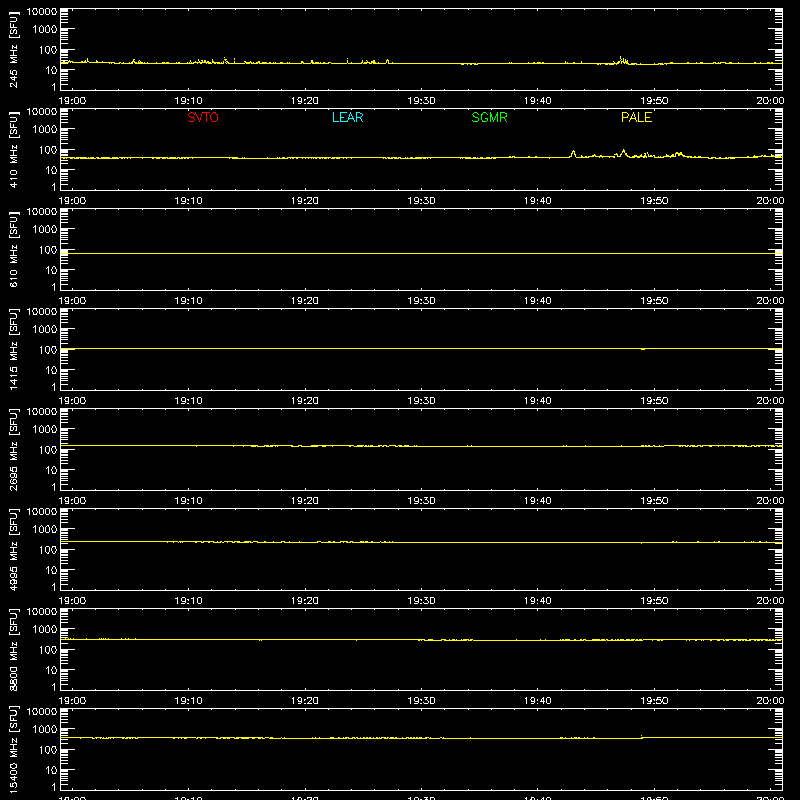
Task: Click the yellow PALE station label
Action: click(x=636, y=117)
